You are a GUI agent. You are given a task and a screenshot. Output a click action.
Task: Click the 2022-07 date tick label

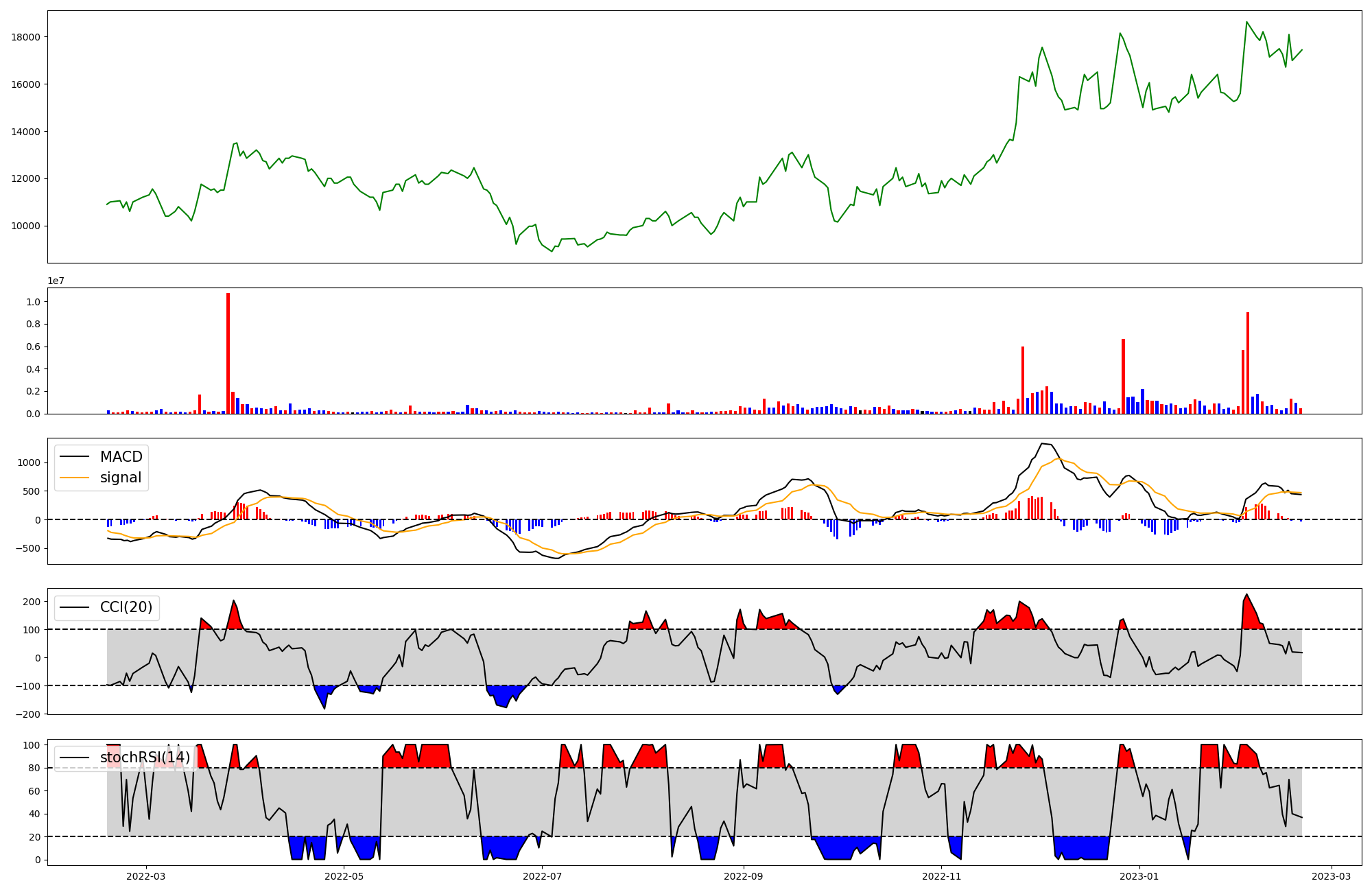coord(542,876)
